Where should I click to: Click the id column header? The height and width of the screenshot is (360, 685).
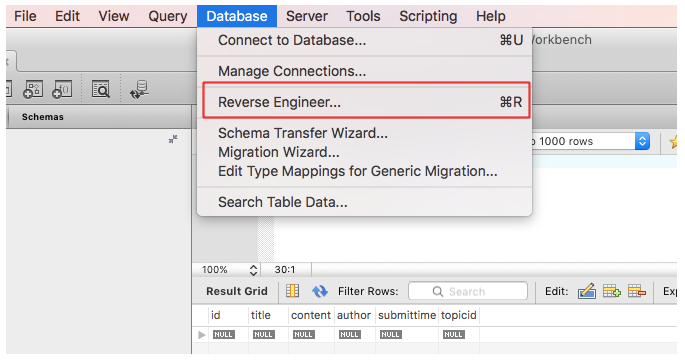point(228,315)
